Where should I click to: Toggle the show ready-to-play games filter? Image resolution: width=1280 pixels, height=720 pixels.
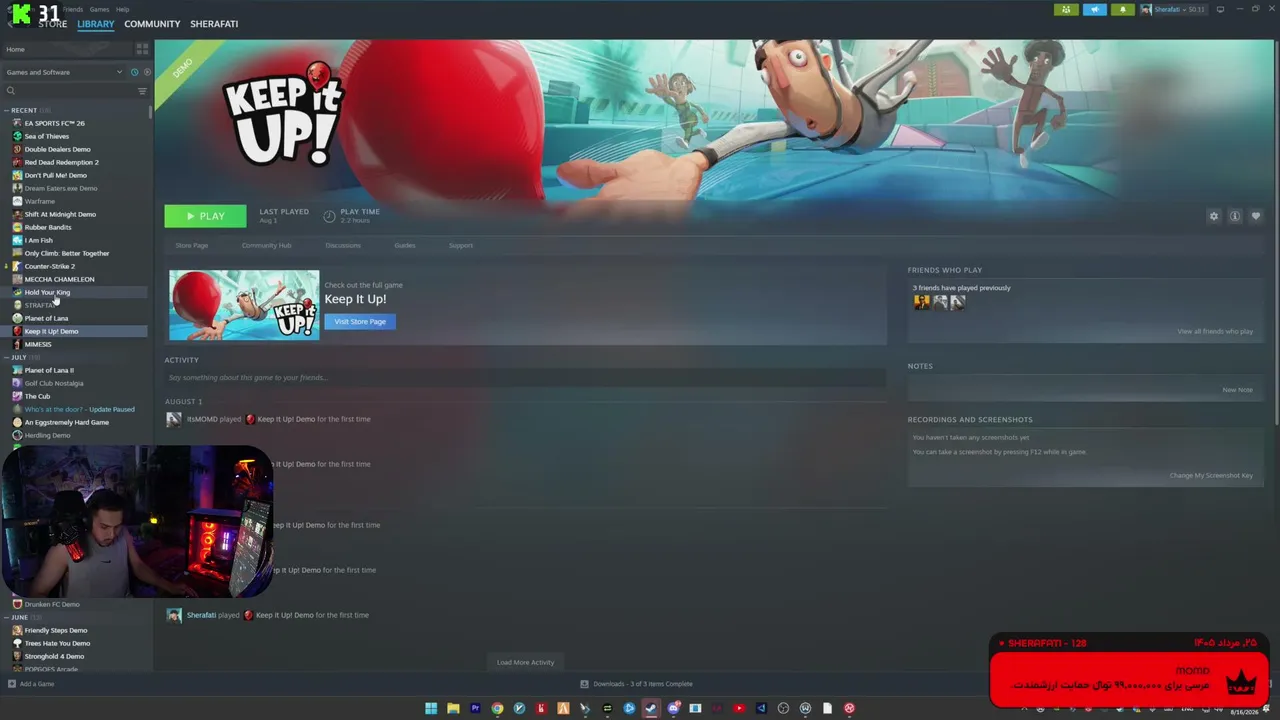point(147,72)
